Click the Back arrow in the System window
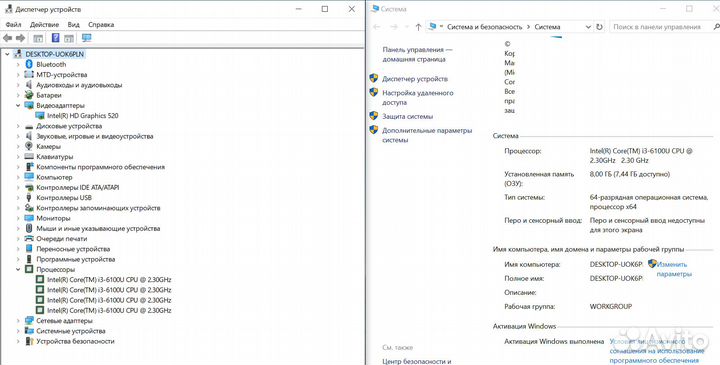Screen dimensions: 720x365 [377, 27]
